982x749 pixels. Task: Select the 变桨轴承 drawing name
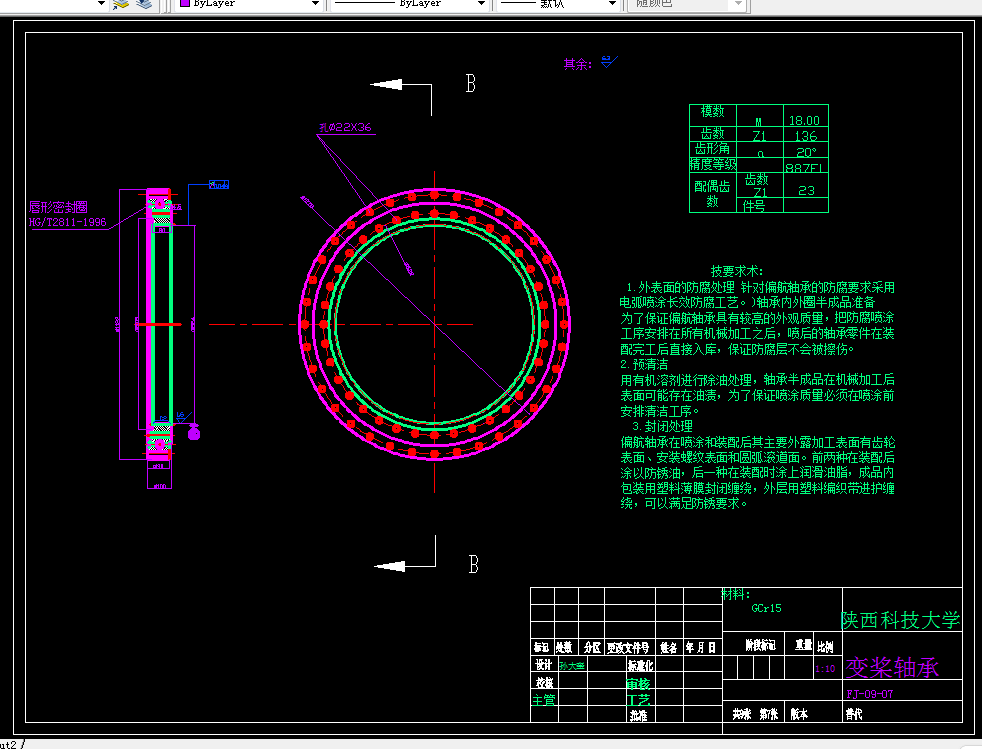[892, 668]
